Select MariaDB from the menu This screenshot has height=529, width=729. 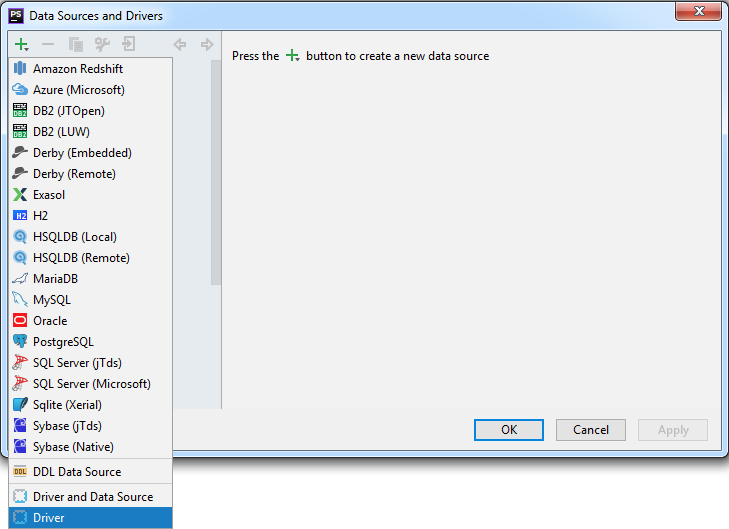coord(55,279)
